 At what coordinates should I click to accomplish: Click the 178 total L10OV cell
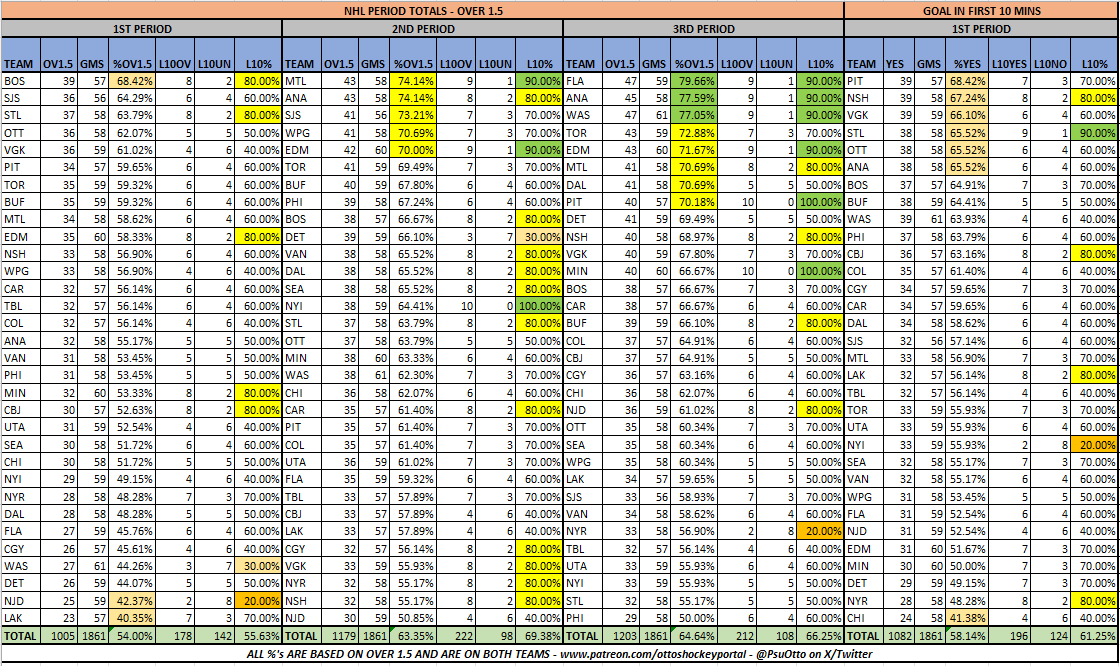click(x=175, y=635)
